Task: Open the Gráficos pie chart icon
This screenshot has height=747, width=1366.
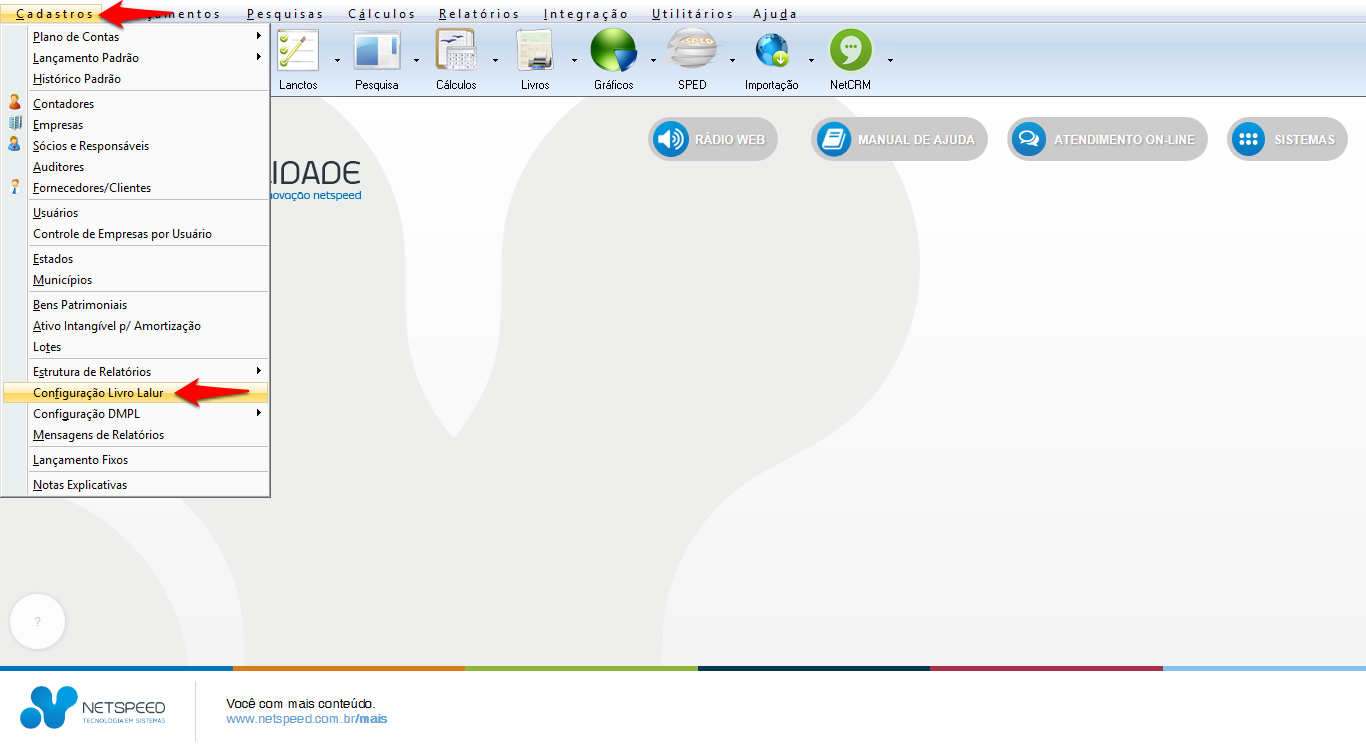Action: pos(613,50)
